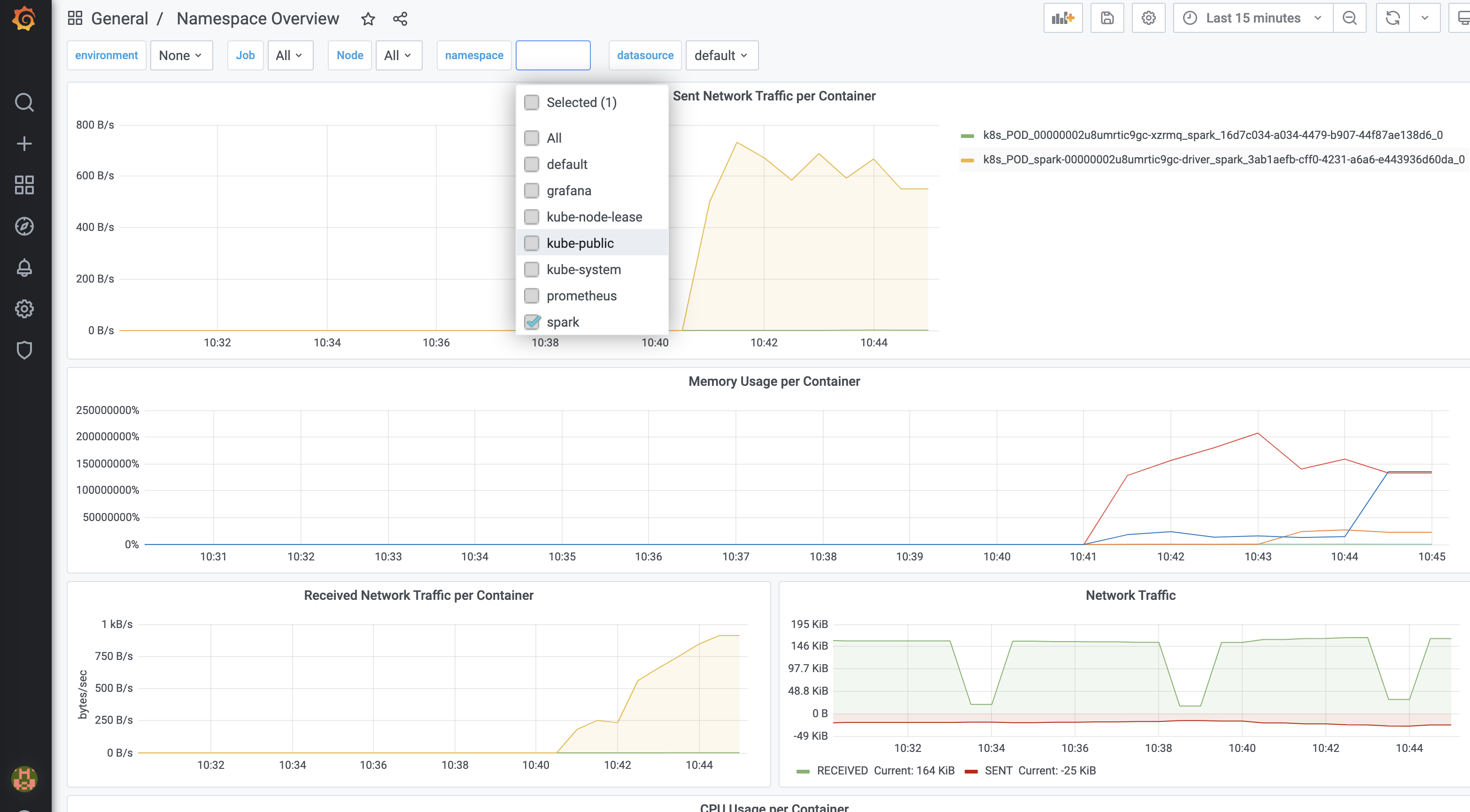The image size is (1470, 812).
Task: Share the dashboard via share icon
Action: click(400, 19)
